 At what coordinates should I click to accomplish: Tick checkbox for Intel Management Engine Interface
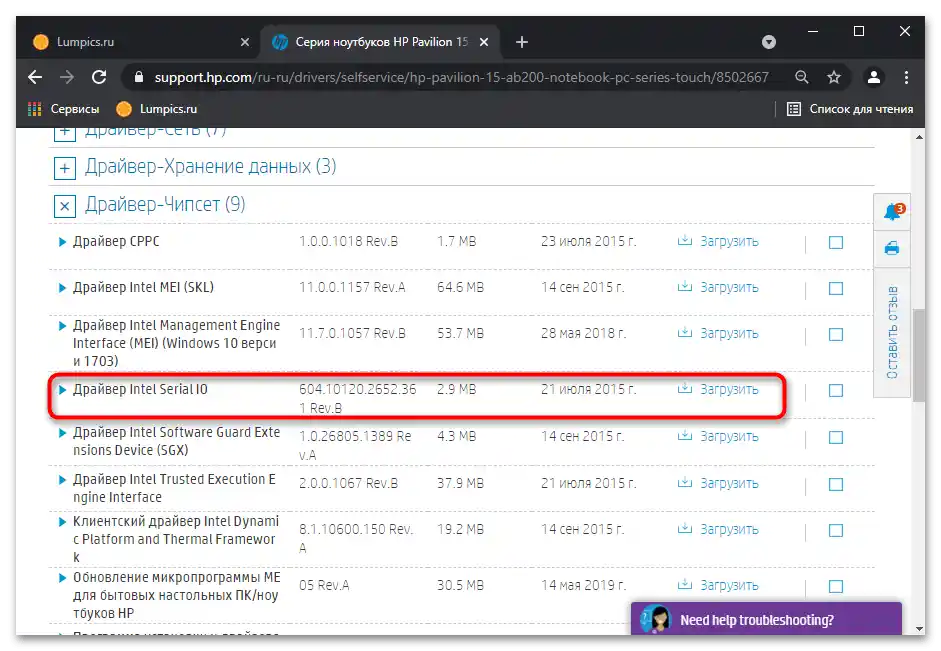click(835, 334)
